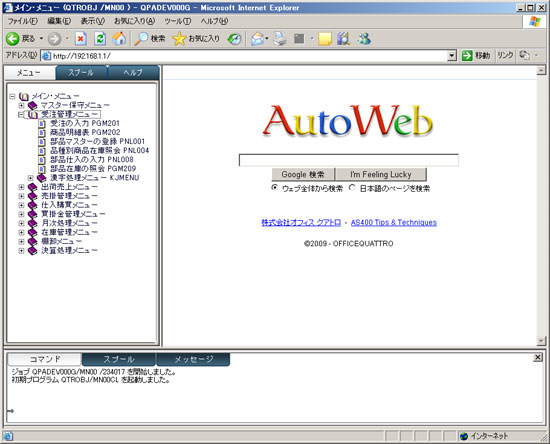The image size is (550, 444).
Task: Expand 決算処理メニュー node
Action: click(21, 250)
